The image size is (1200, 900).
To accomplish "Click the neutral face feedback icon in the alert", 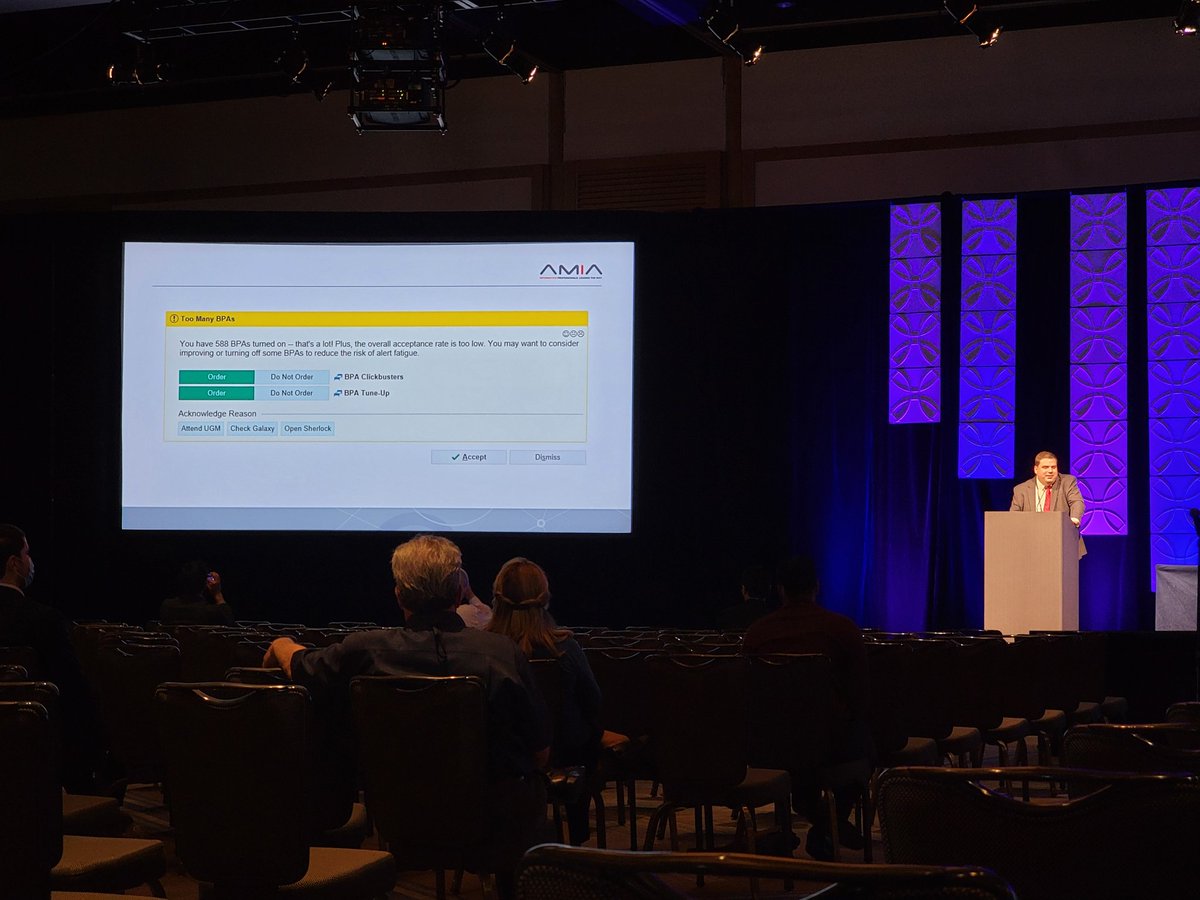I will coord(573,334).
